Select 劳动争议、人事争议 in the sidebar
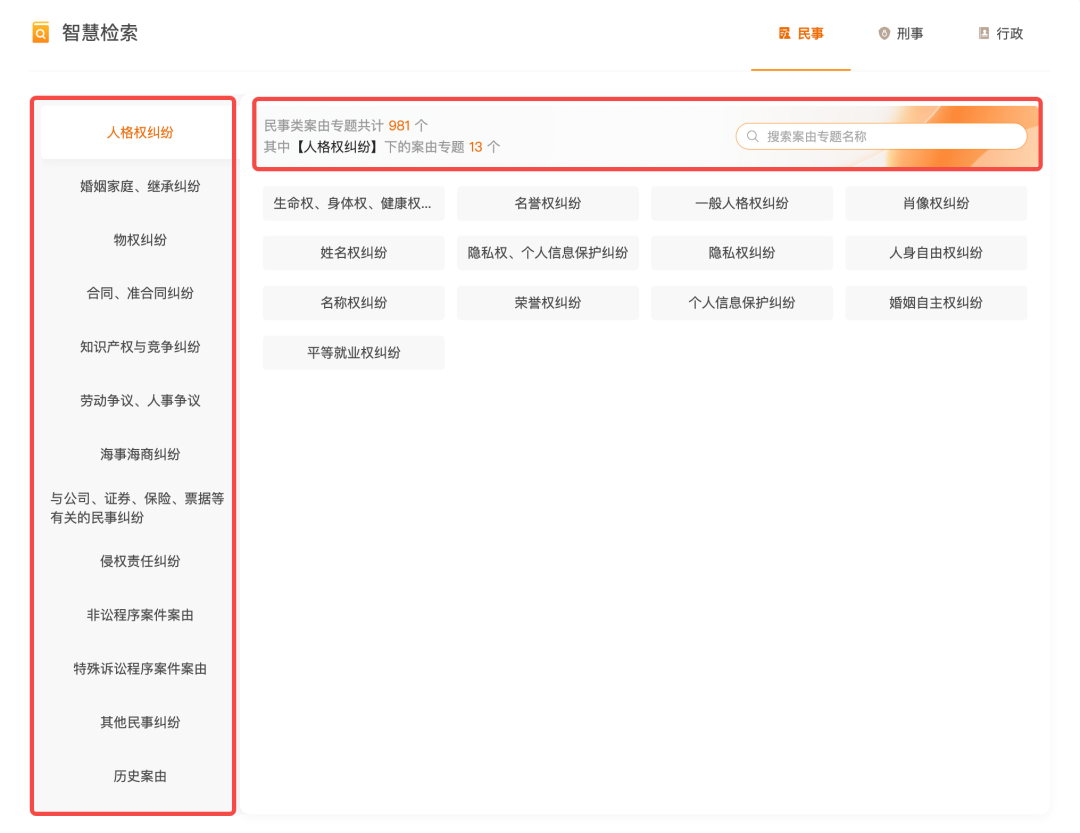This screenshot has height=833, width=1080. (x=133, y=400)
